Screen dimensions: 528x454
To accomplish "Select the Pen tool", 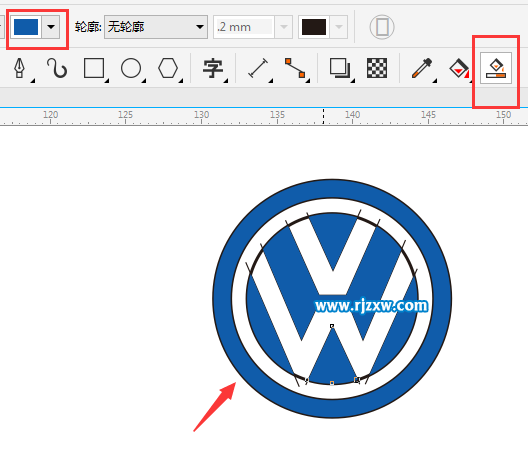I will 20,68.
